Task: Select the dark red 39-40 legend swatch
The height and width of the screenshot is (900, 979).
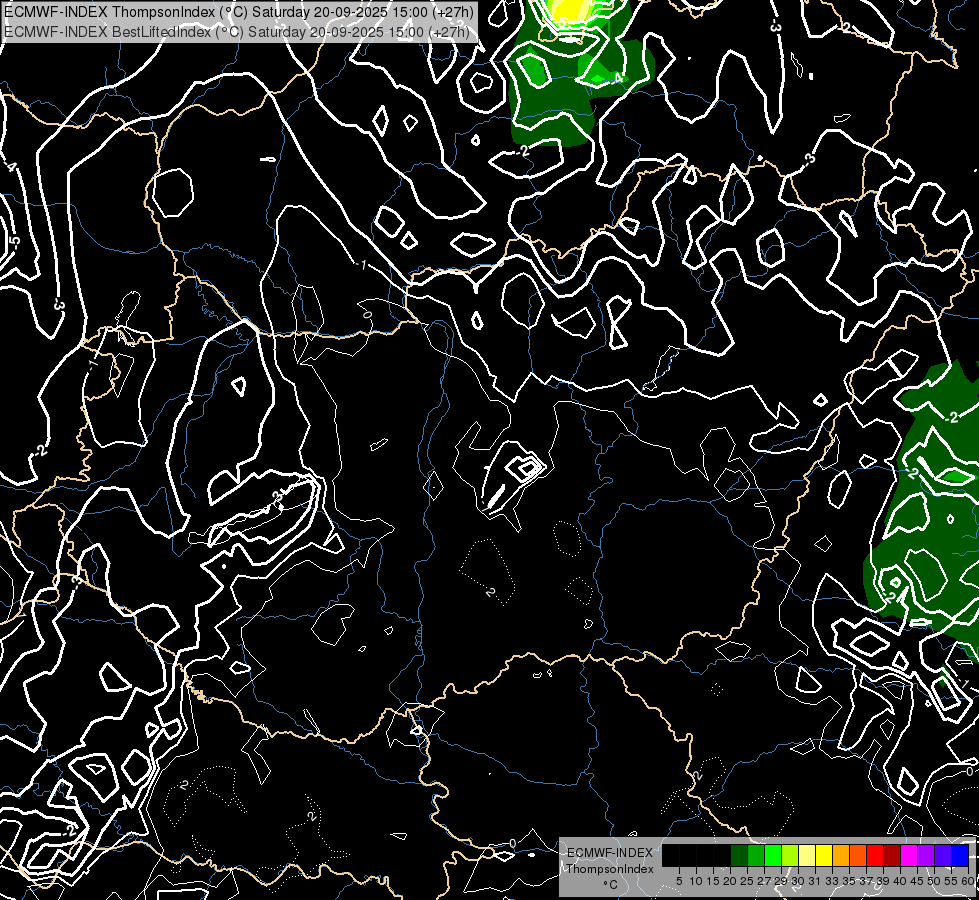Action: (x=892, y=856)
